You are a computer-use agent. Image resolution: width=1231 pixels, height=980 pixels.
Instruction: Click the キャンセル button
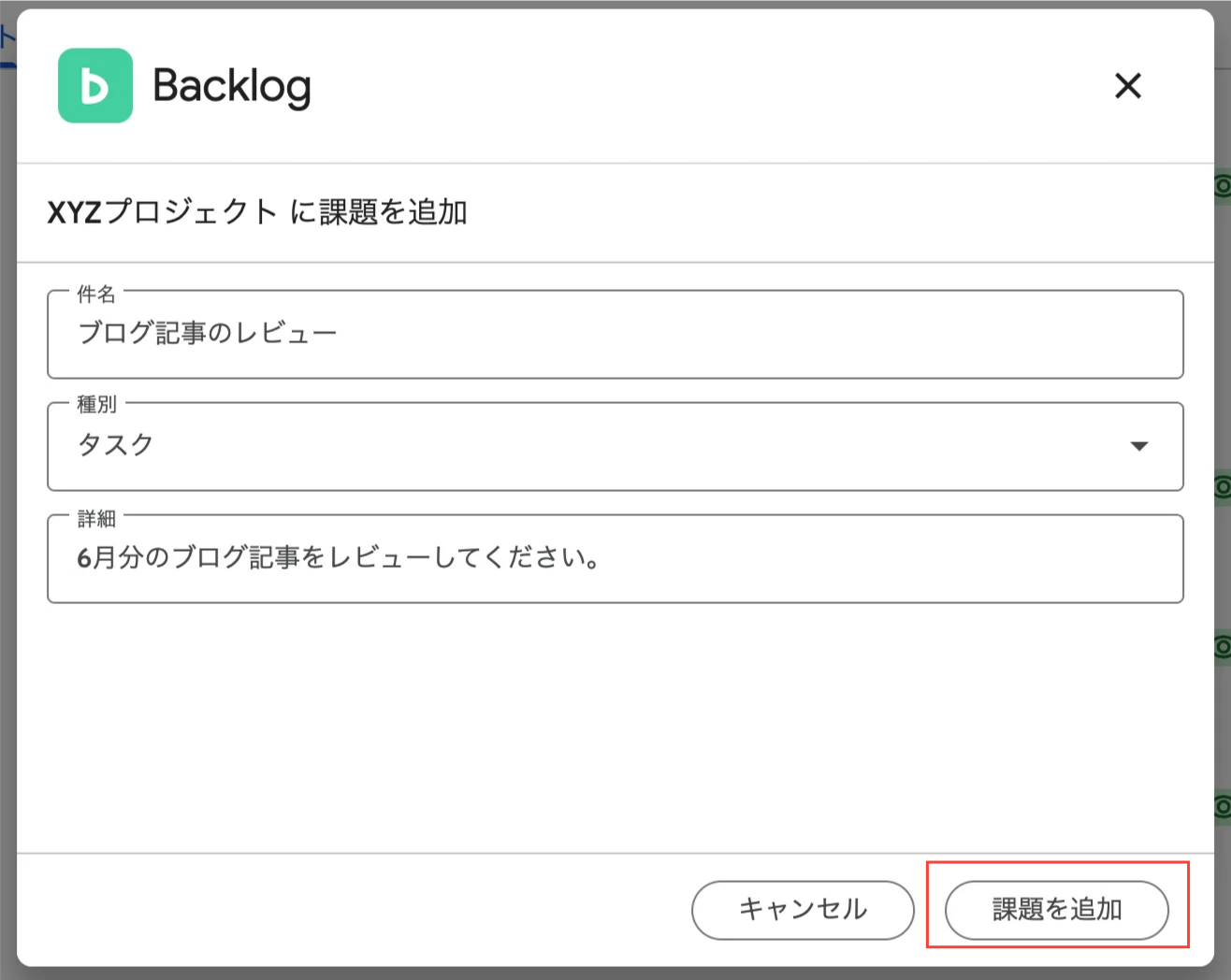(x=803, y=910)
